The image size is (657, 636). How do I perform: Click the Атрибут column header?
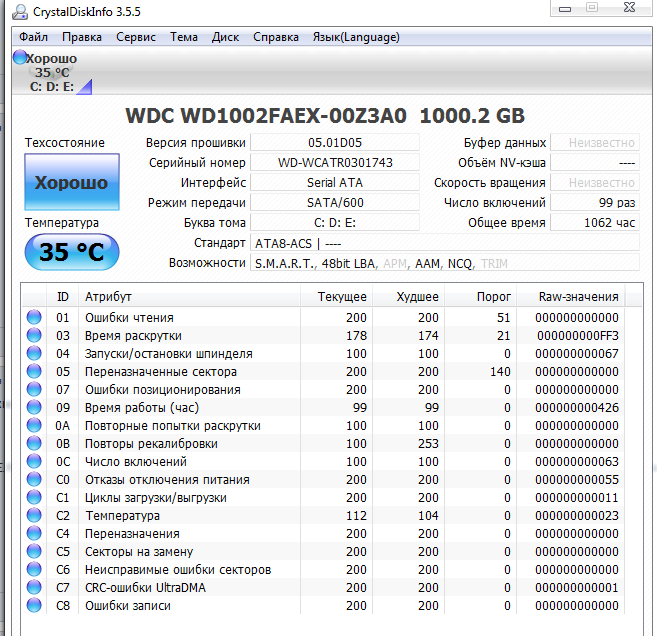pos(108,297)
